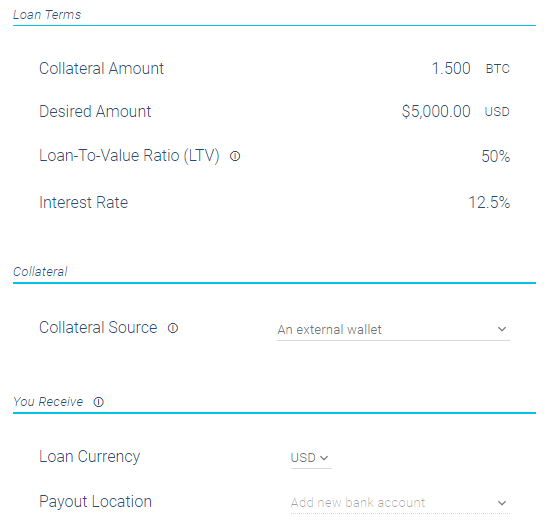
Task: Expand the Payout Location dropdown
Action: point(400,503)
